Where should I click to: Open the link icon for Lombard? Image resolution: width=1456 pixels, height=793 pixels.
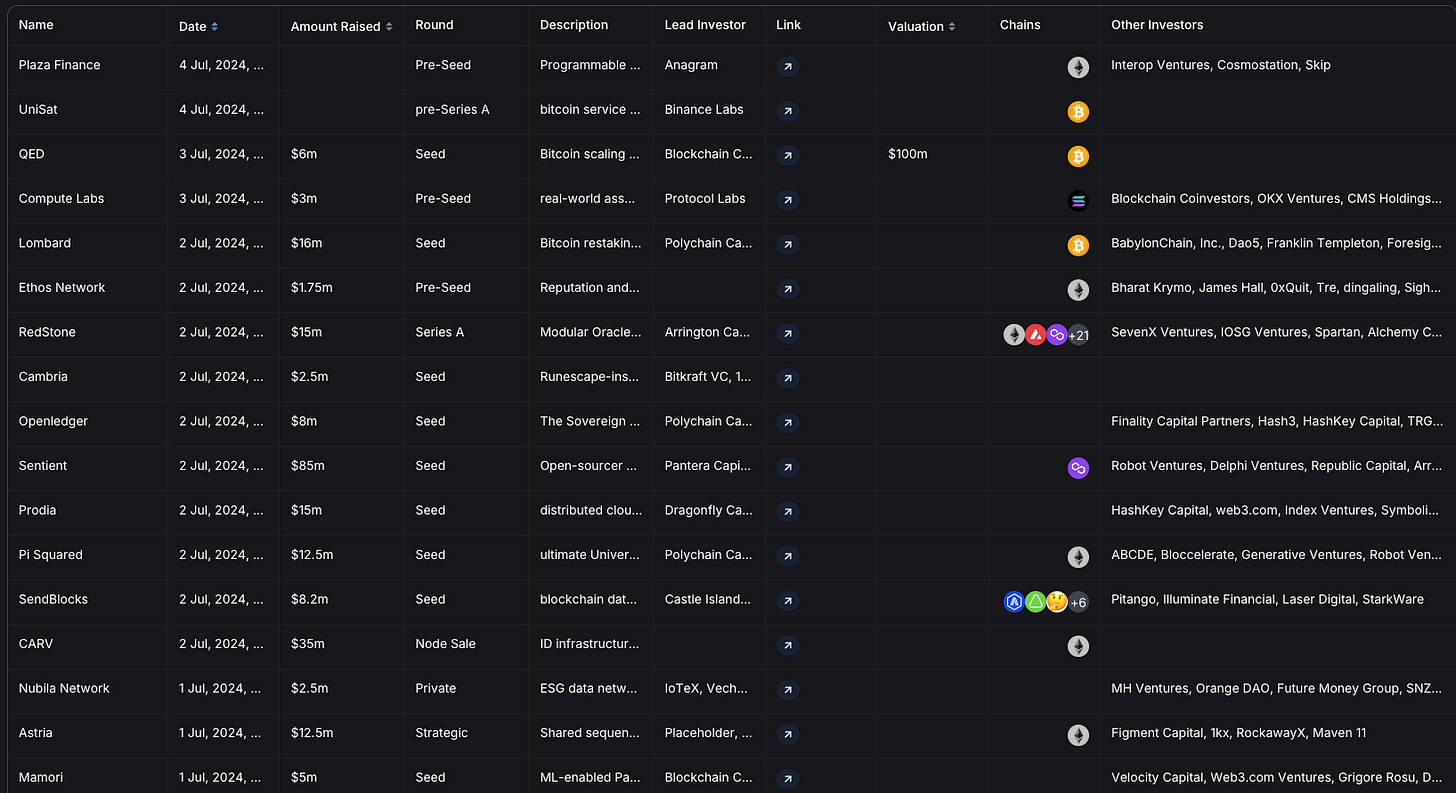coord(788,245)
